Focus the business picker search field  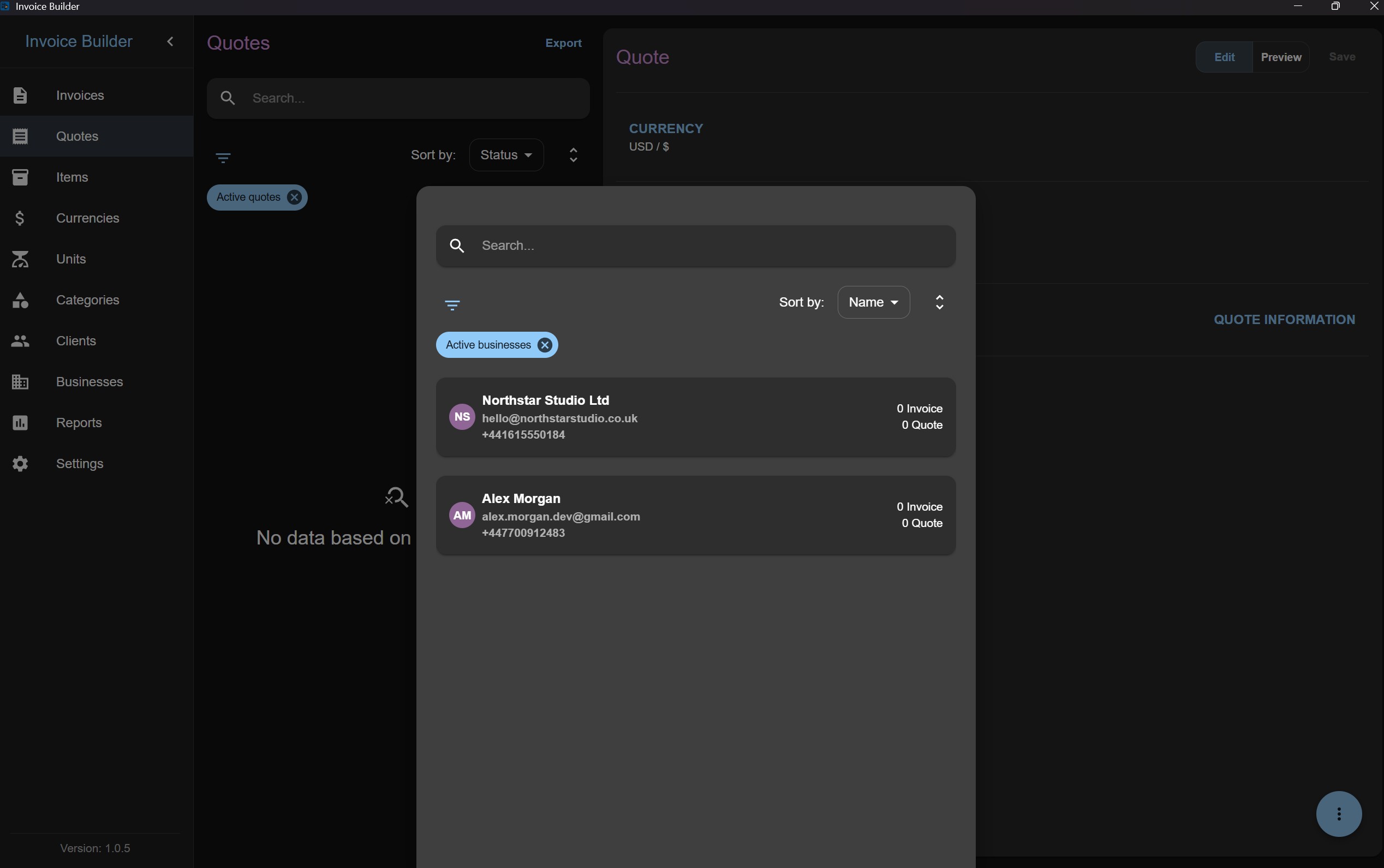695,246
